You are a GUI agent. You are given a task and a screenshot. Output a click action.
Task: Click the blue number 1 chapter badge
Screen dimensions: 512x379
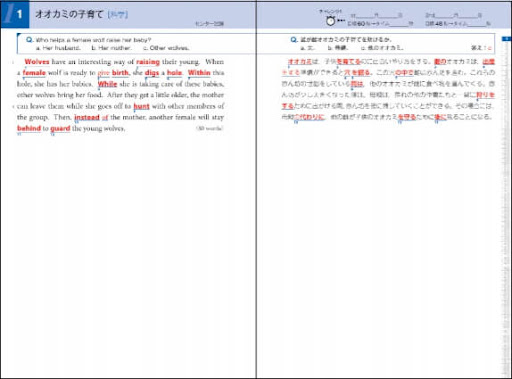(15, 14)
